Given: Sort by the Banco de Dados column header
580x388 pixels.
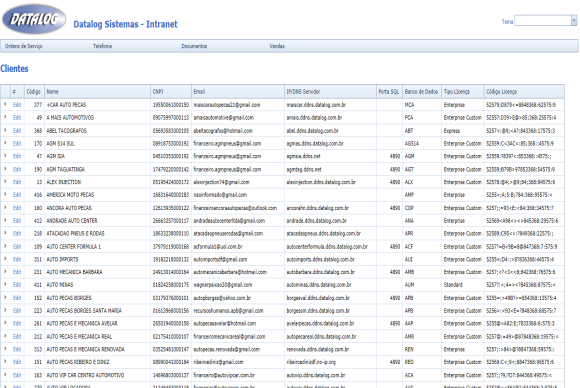Looking at the screenshot, I should (x=421, y=92).
